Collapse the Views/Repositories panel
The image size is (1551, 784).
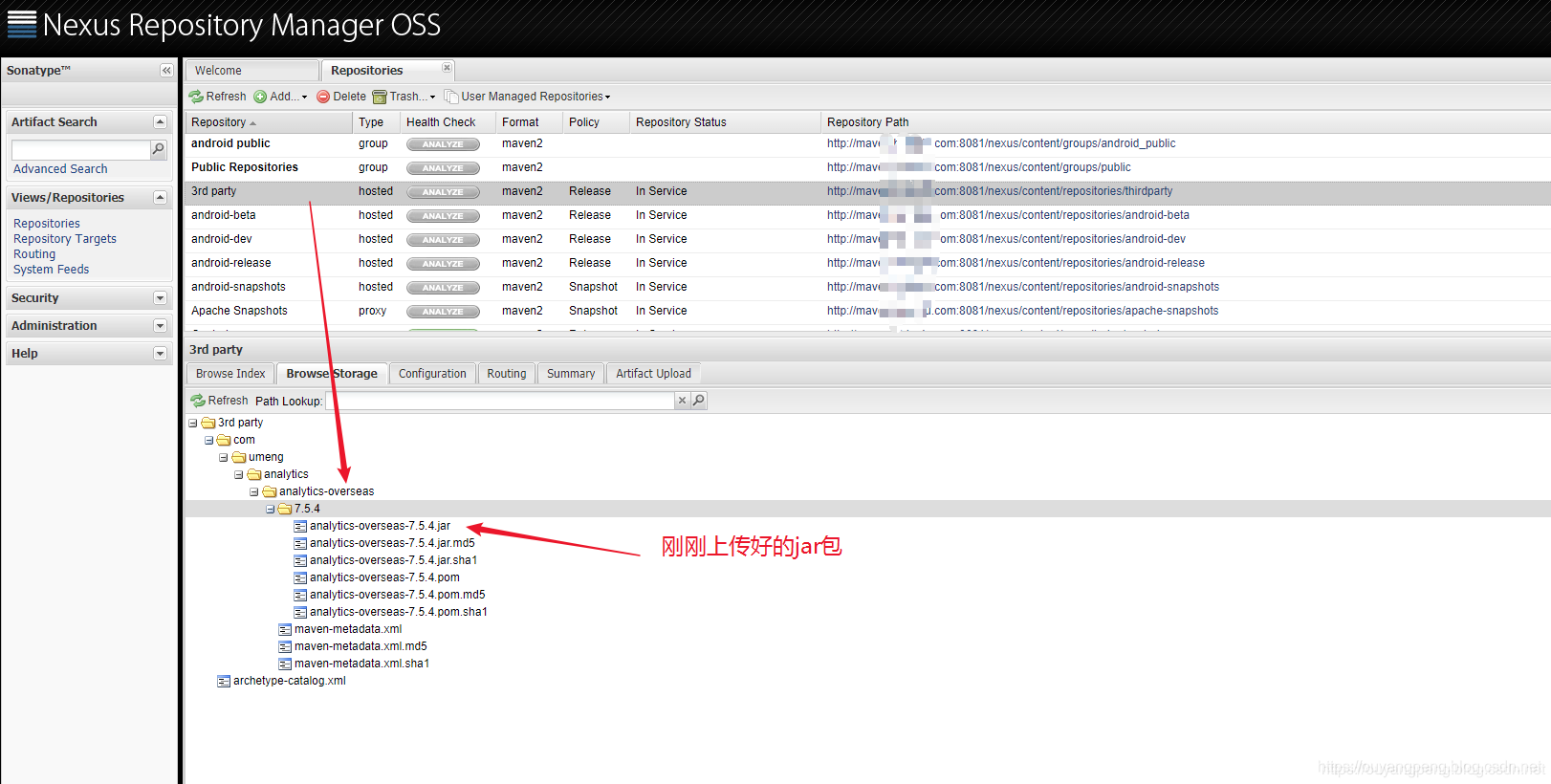tap(160, 198)
